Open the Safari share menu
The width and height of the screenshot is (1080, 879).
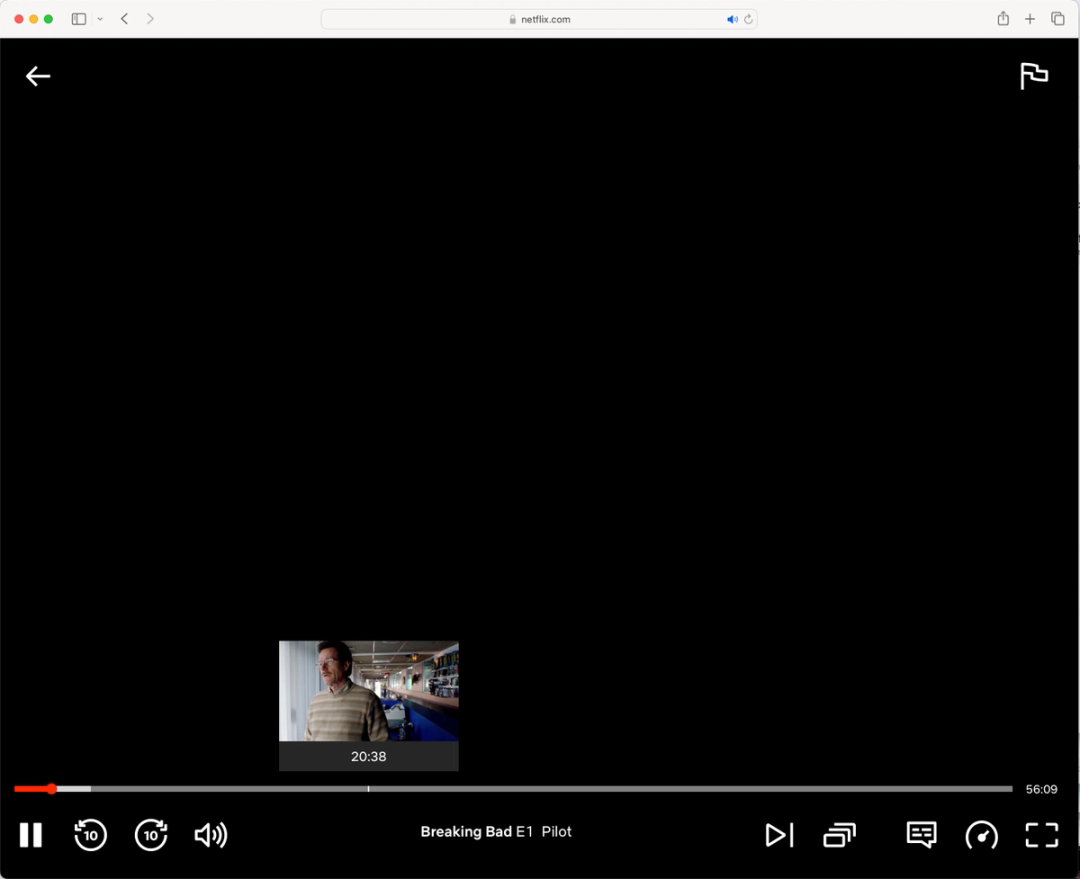pyautogui.click(x=1003, y=18)
